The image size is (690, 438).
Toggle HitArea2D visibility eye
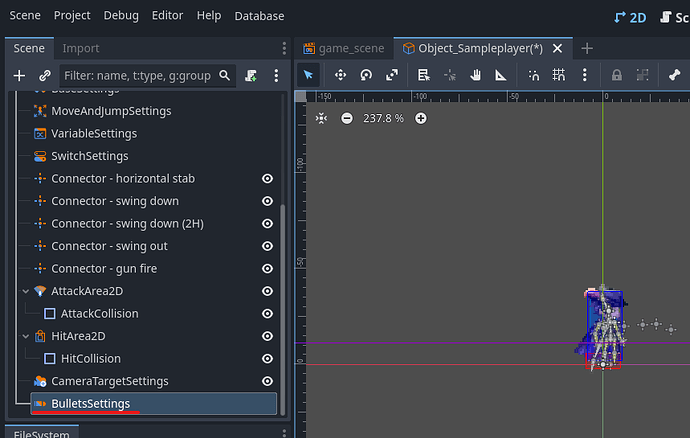[x=268, y=336]
